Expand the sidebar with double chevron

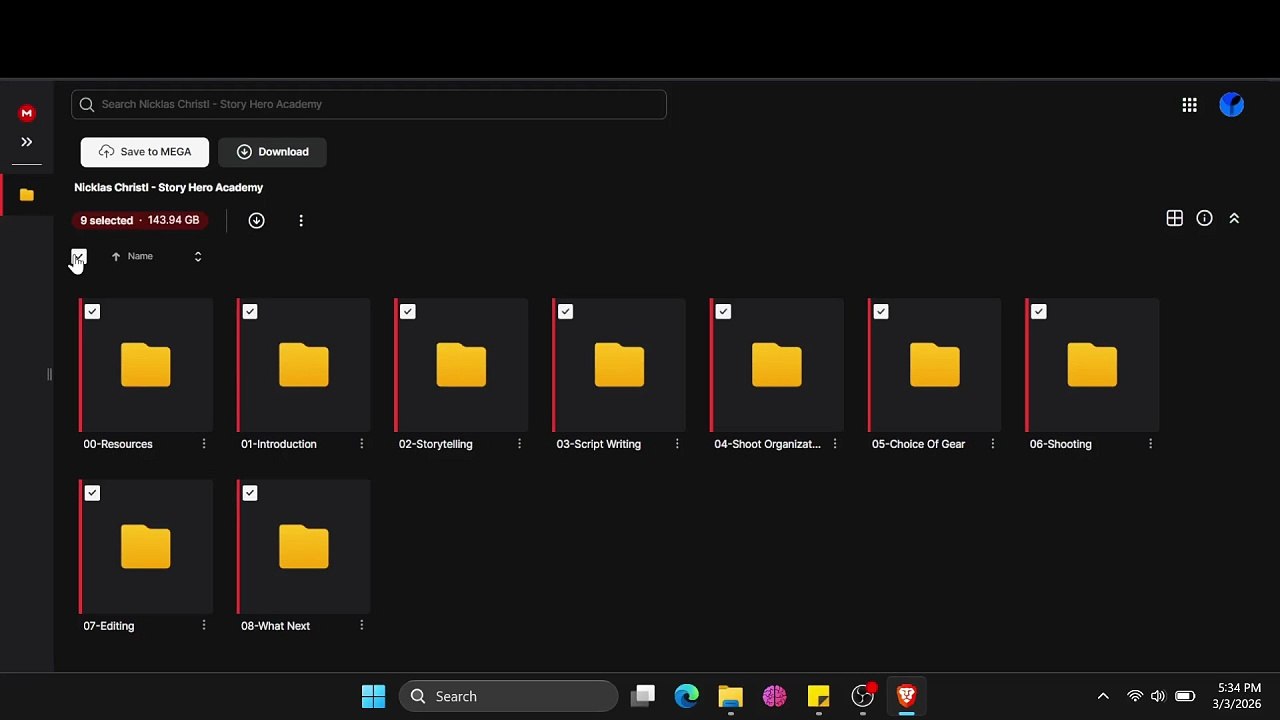(27, 142)
